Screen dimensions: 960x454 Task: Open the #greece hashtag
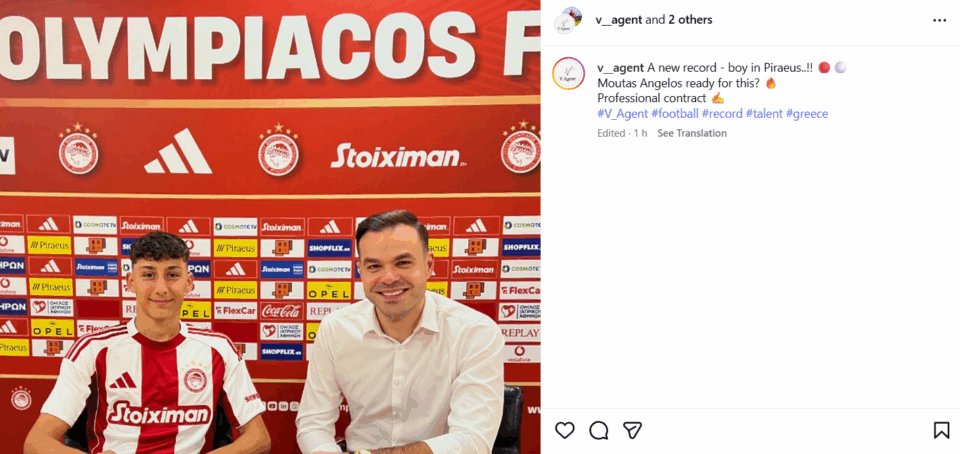(x=807, y=114)
